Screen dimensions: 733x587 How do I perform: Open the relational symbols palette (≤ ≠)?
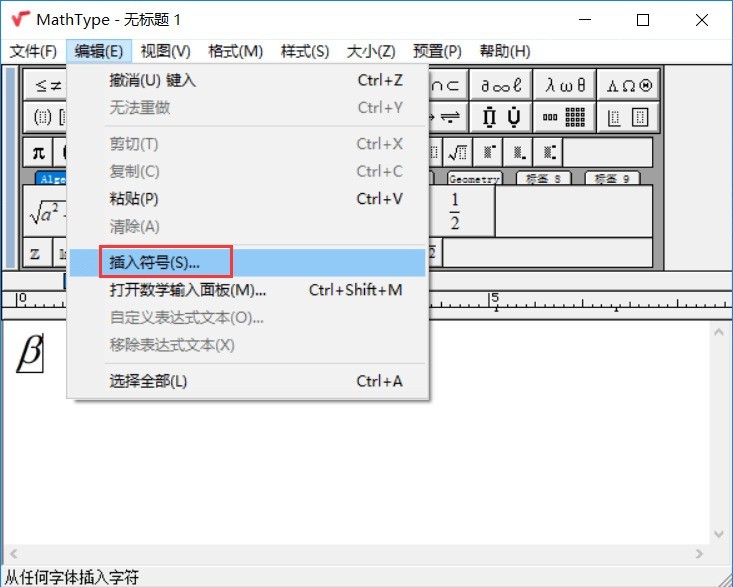tap(45, 85)
